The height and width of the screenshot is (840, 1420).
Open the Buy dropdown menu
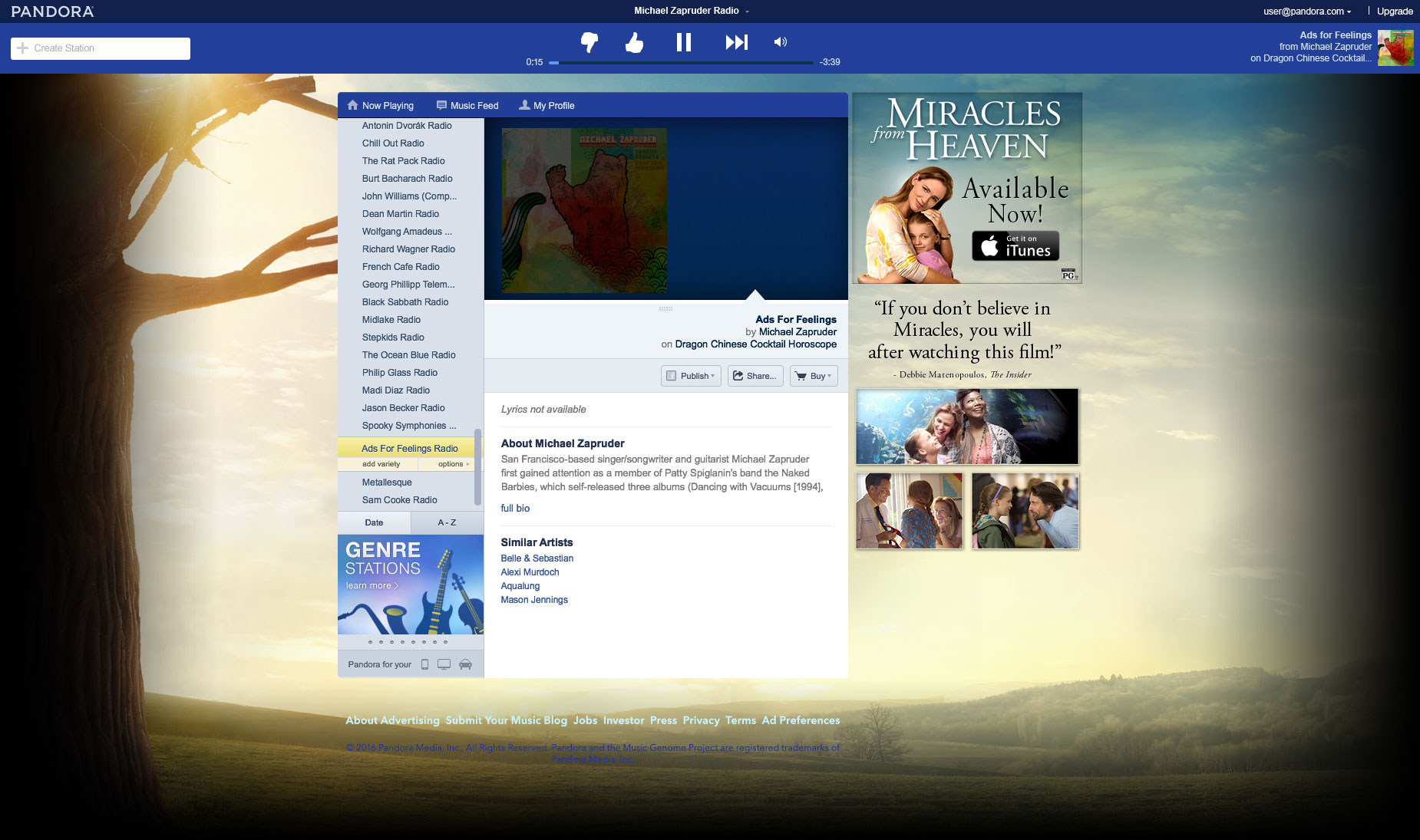[x=814, y=376]
